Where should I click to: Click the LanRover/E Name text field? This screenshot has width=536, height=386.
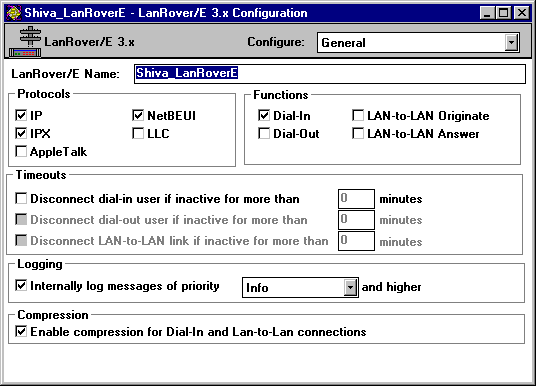(330, 74)
